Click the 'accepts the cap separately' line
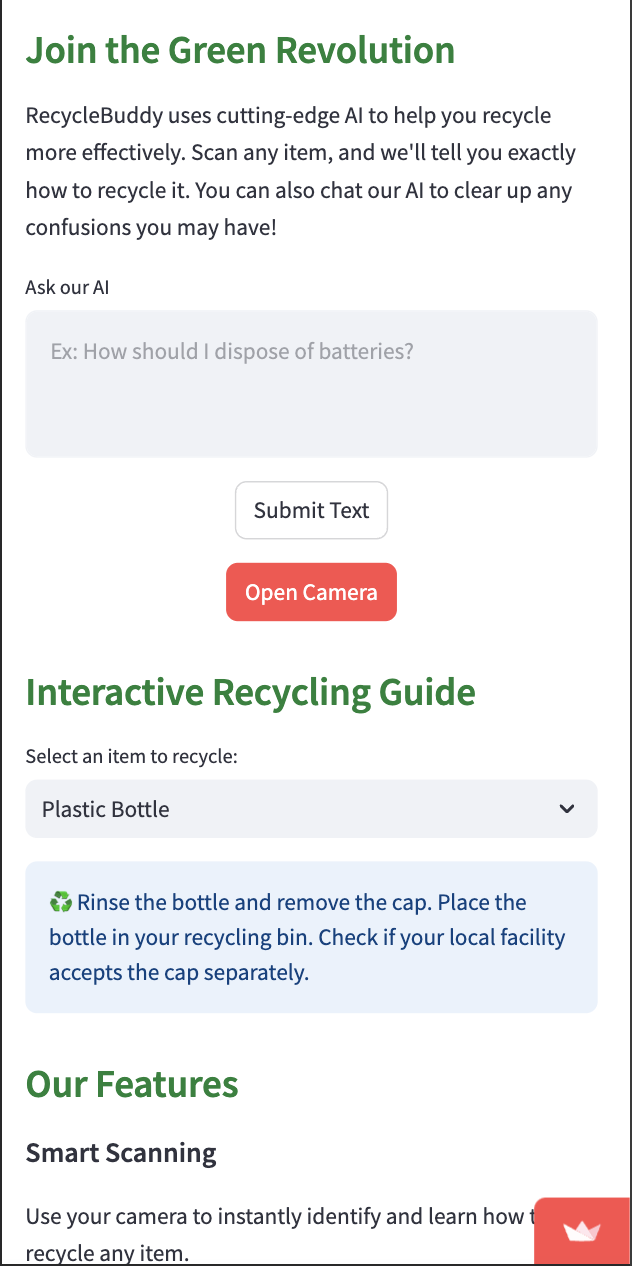The width and height of the screenshot is (632, 1266). [x=179, y=972]
